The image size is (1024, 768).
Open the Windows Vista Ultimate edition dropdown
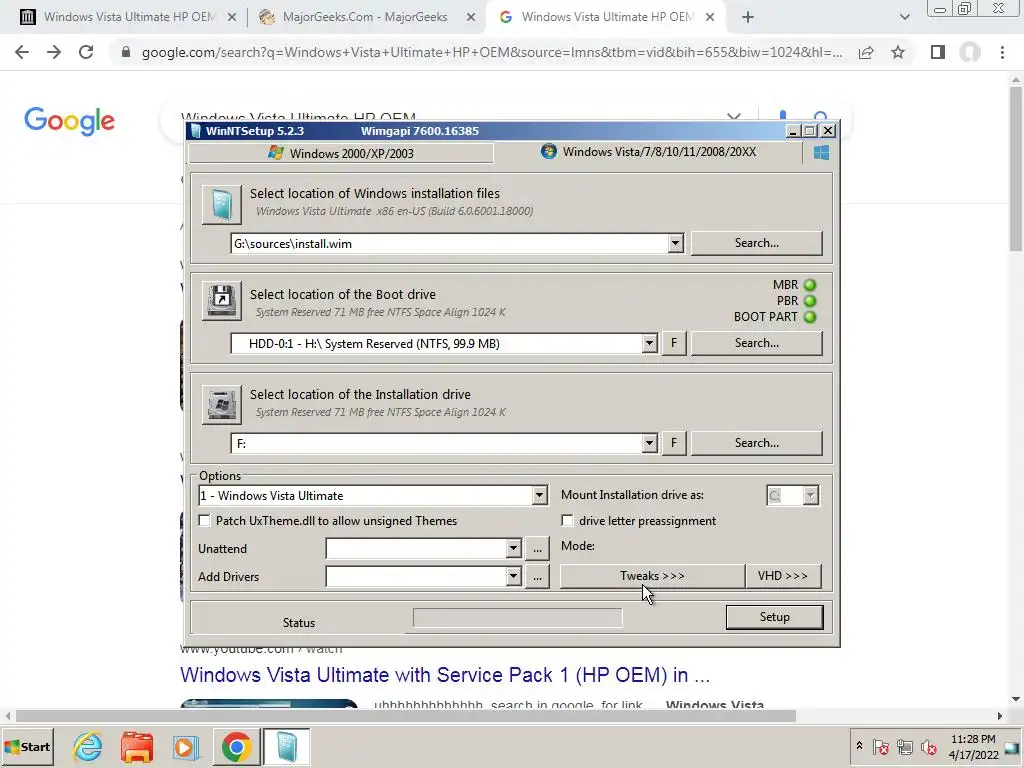tap(539, 496)
